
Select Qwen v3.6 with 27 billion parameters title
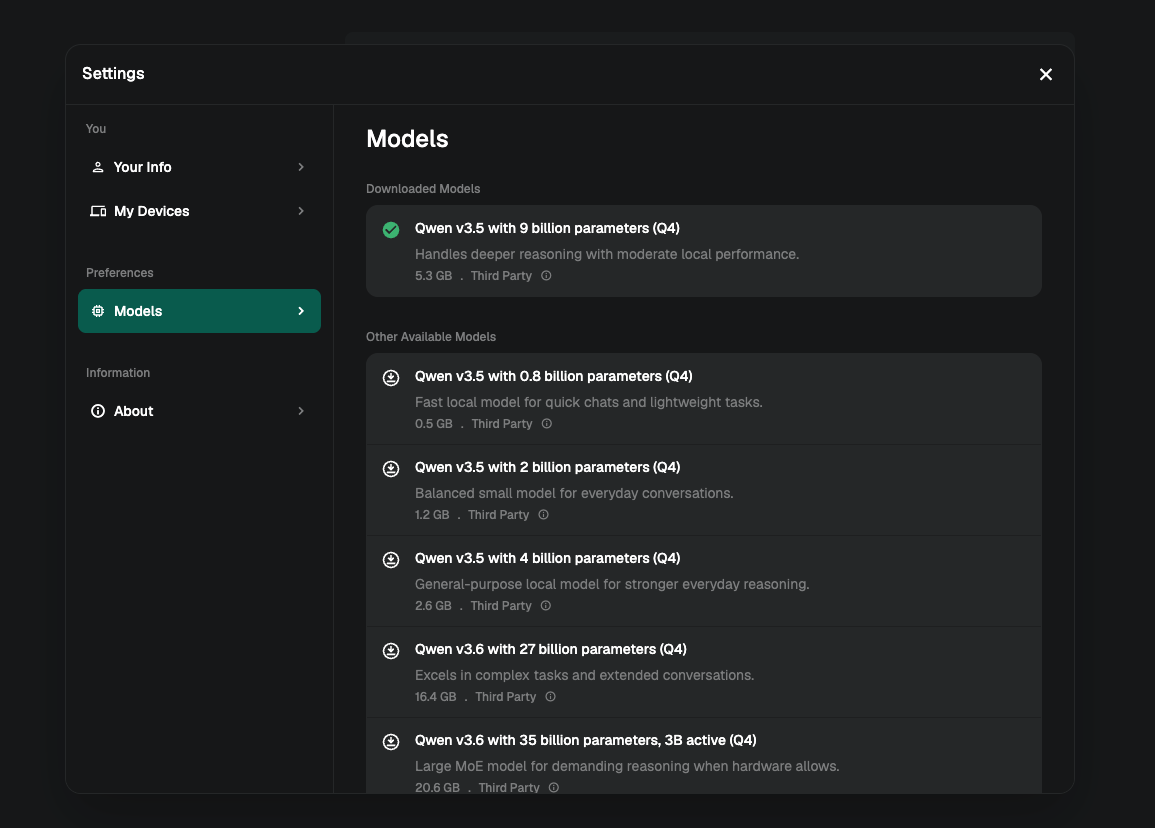tap(551, 649)
